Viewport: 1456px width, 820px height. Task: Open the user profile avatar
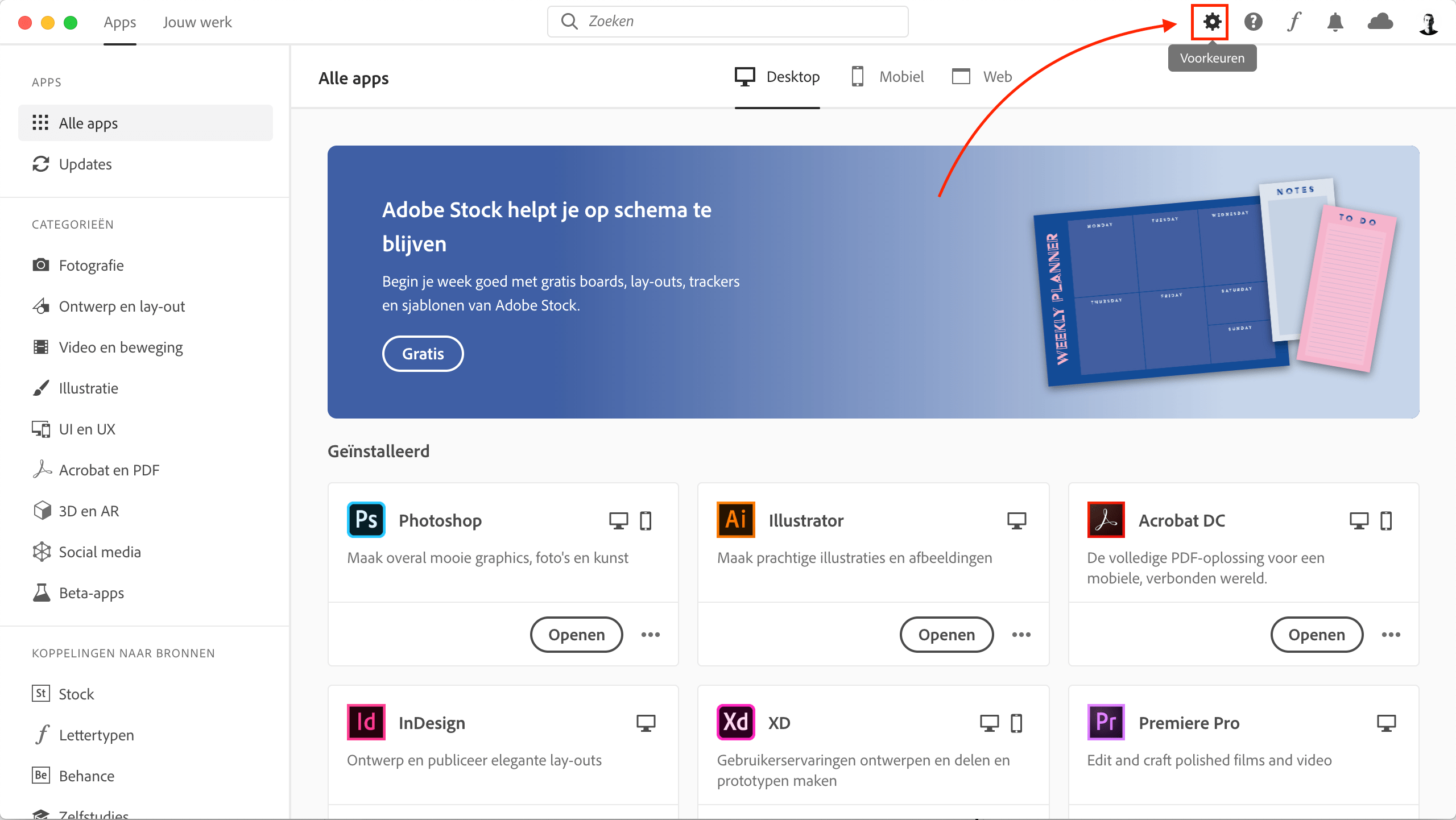(x=1428, y=23)
